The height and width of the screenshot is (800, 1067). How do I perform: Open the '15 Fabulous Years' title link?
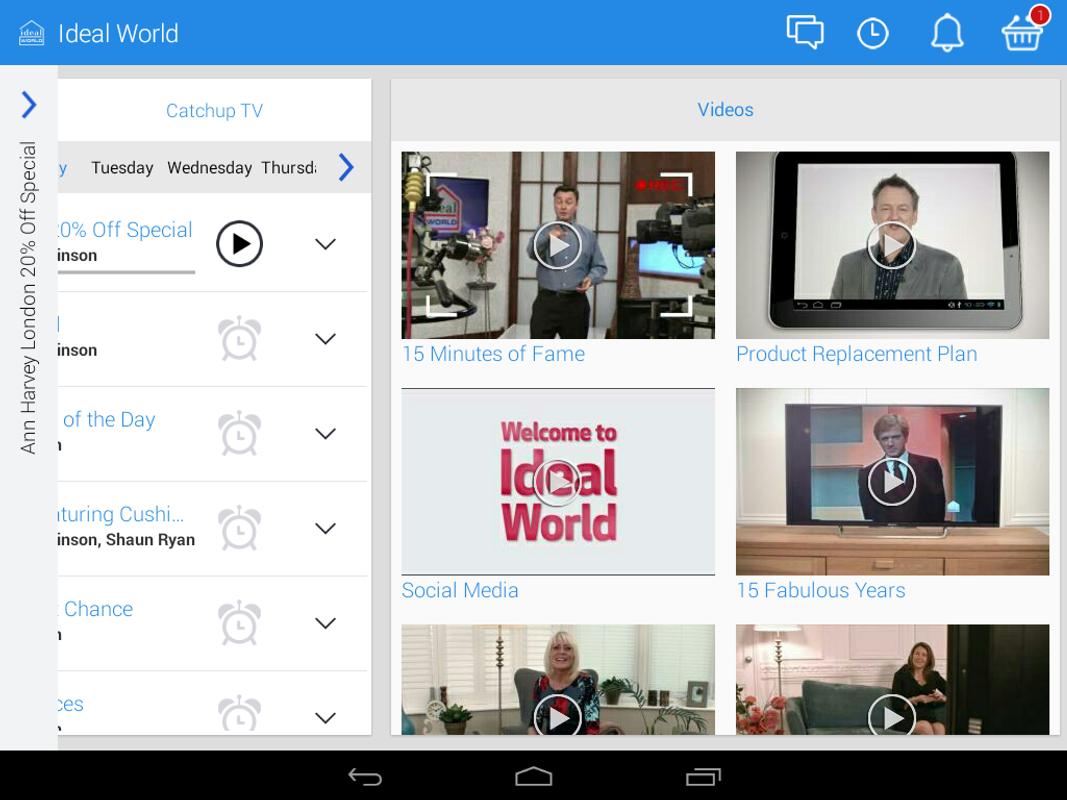pos(821,590)
